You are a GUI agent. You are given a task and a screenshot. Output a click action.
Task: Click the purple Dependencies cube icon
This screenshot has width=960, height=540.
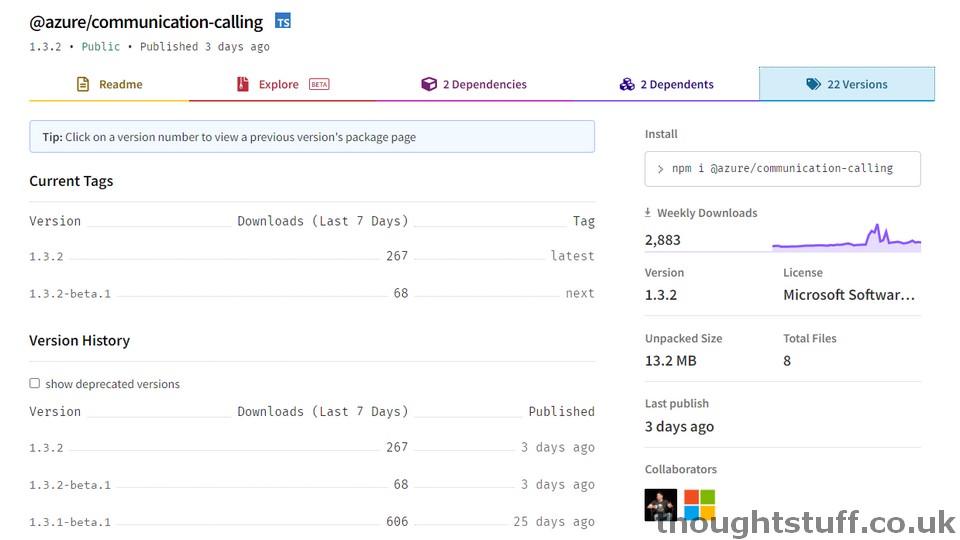click(x=429, y=84)
